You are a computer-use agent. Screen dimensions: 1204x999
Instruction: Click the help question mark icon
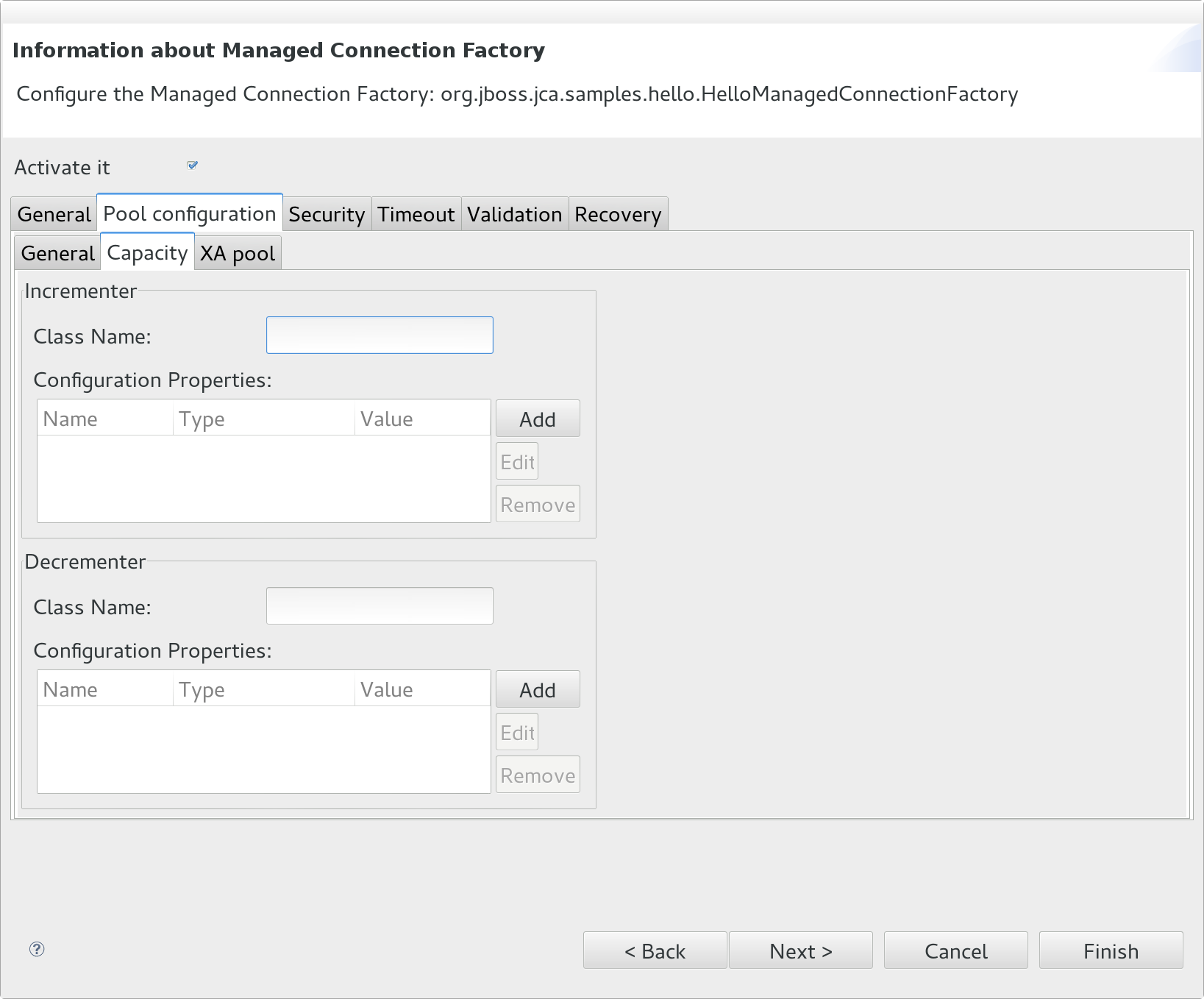[x=37, y=949]
